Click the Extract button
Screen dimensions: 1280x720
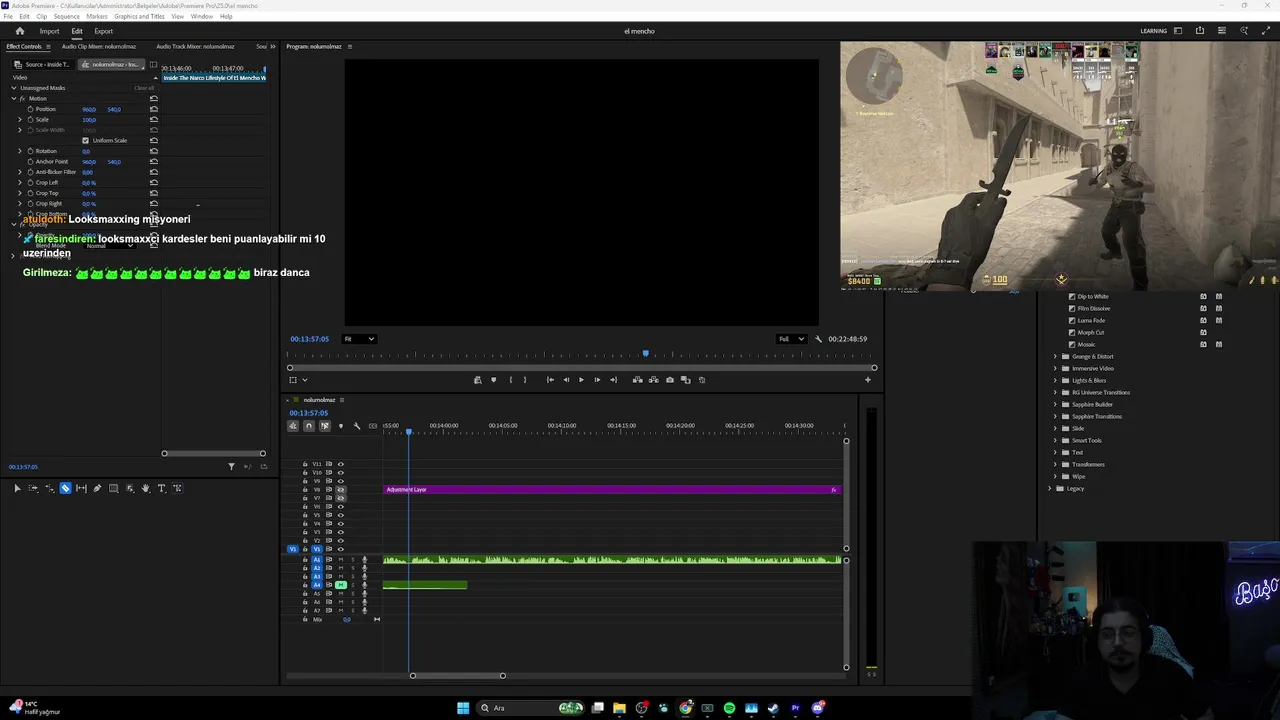653,380
